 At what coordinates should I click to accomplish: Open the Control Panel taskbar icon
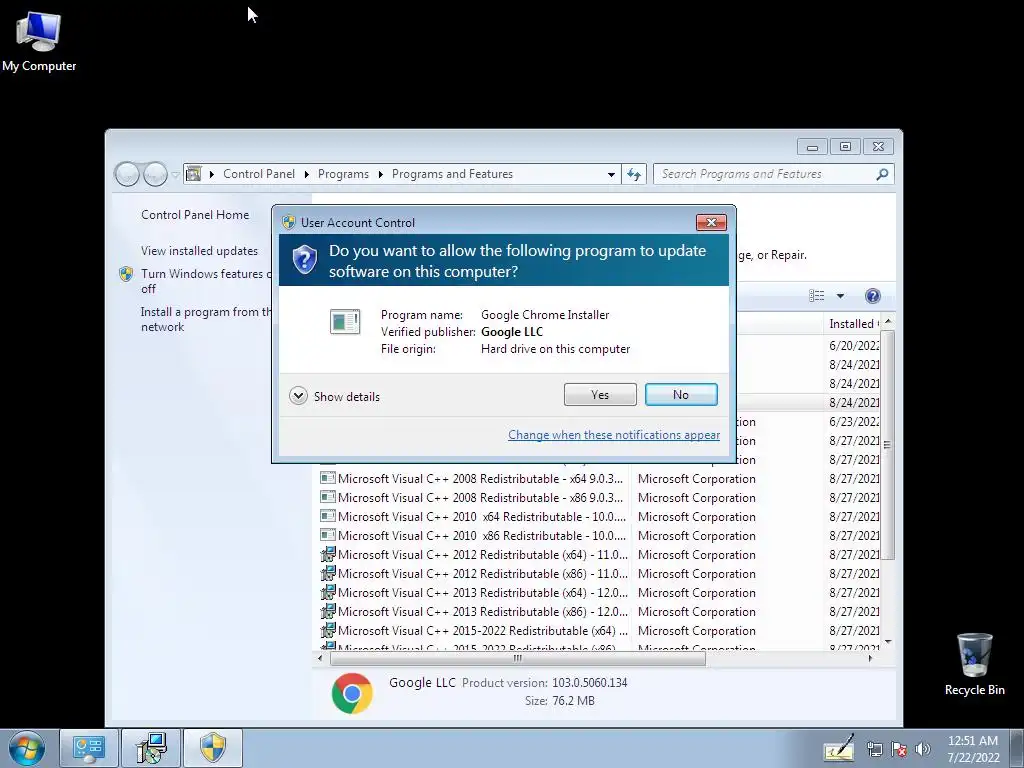click(x=89, y=748)
